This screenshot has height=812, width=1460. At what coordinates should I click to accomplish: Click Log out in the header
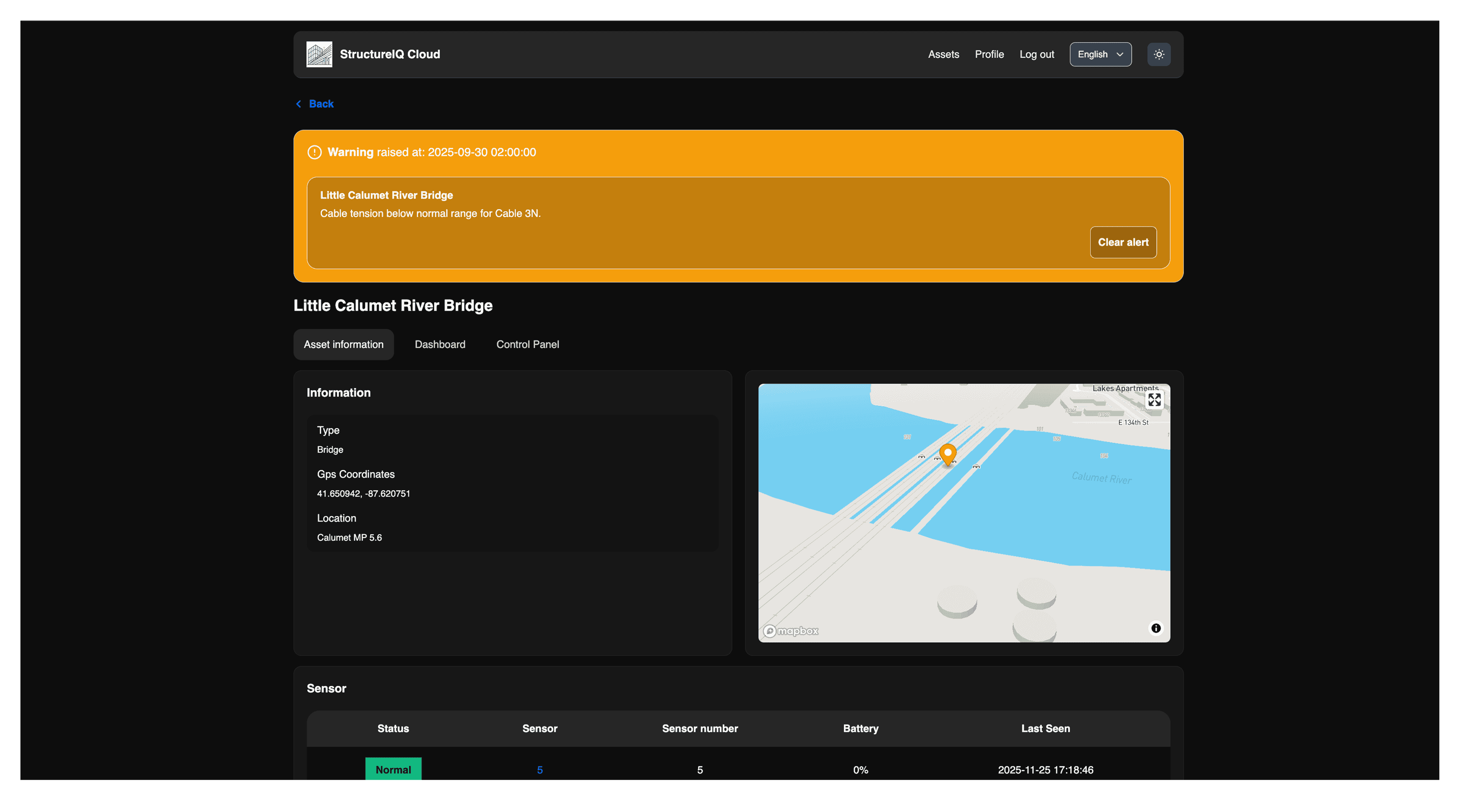pos(1036,54)
